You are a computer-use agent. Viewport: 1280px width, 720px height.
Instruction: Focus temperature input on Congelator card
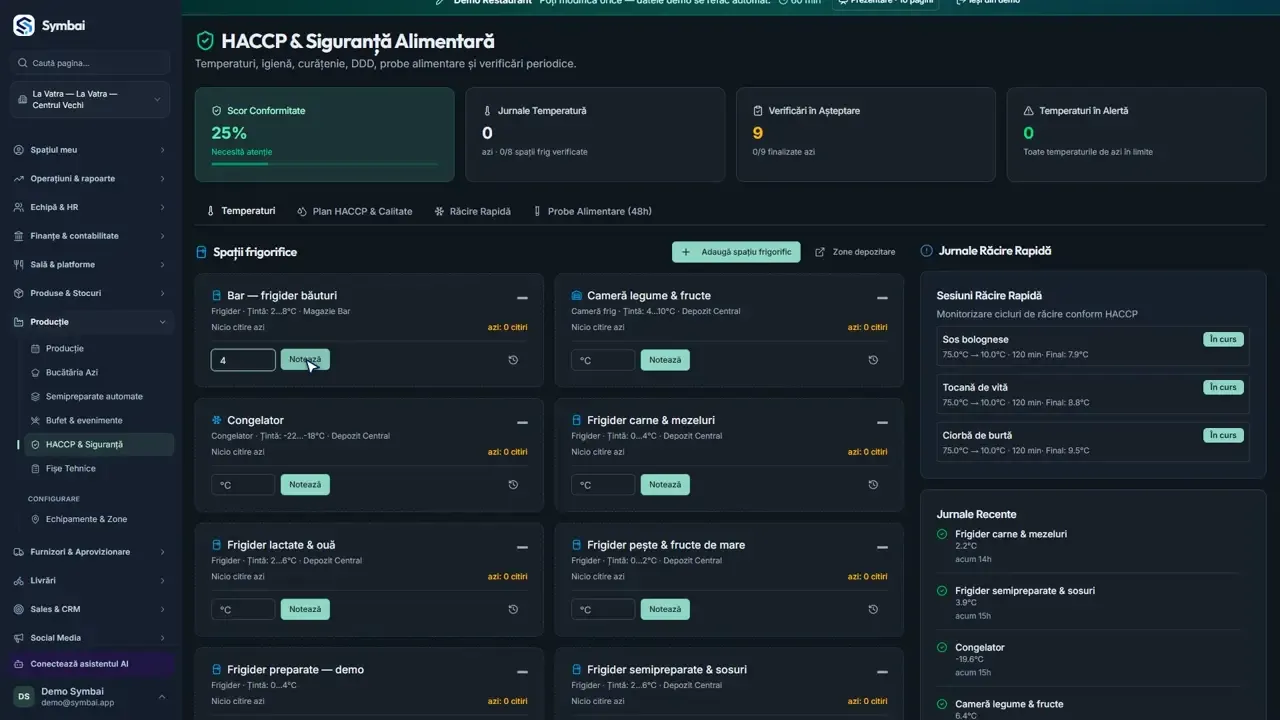(x=243, y=485)
